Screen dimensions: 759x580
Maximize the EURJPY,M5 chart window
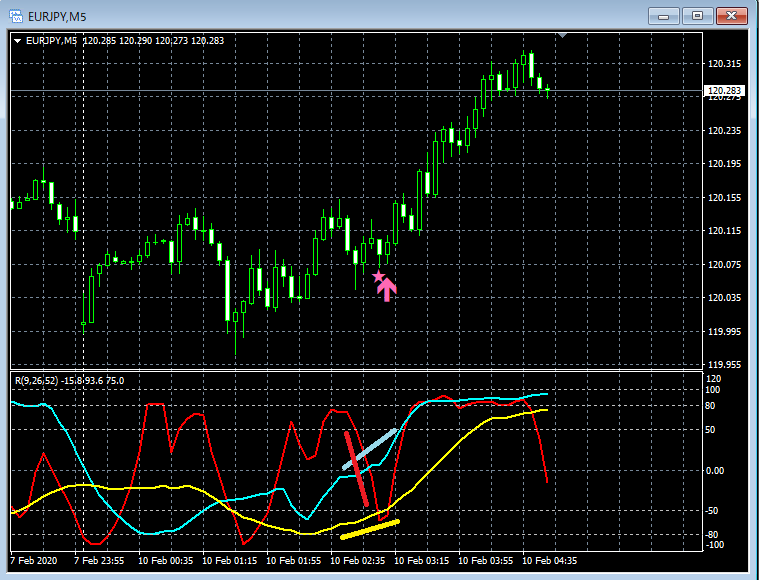coord(697,16)
